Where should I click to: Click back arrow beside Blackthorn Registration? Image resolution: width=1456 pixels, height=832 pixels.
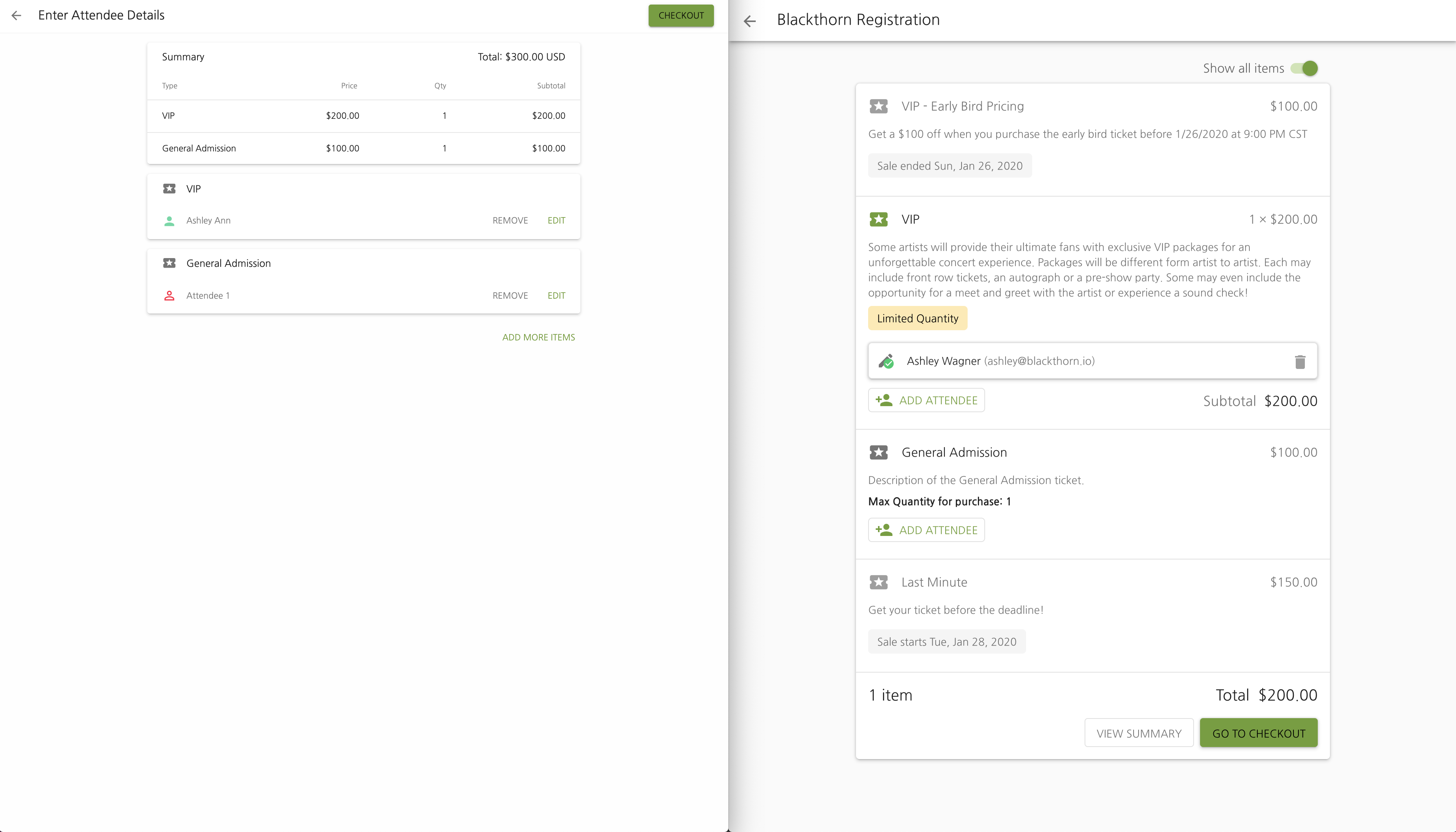coord(749,21)
